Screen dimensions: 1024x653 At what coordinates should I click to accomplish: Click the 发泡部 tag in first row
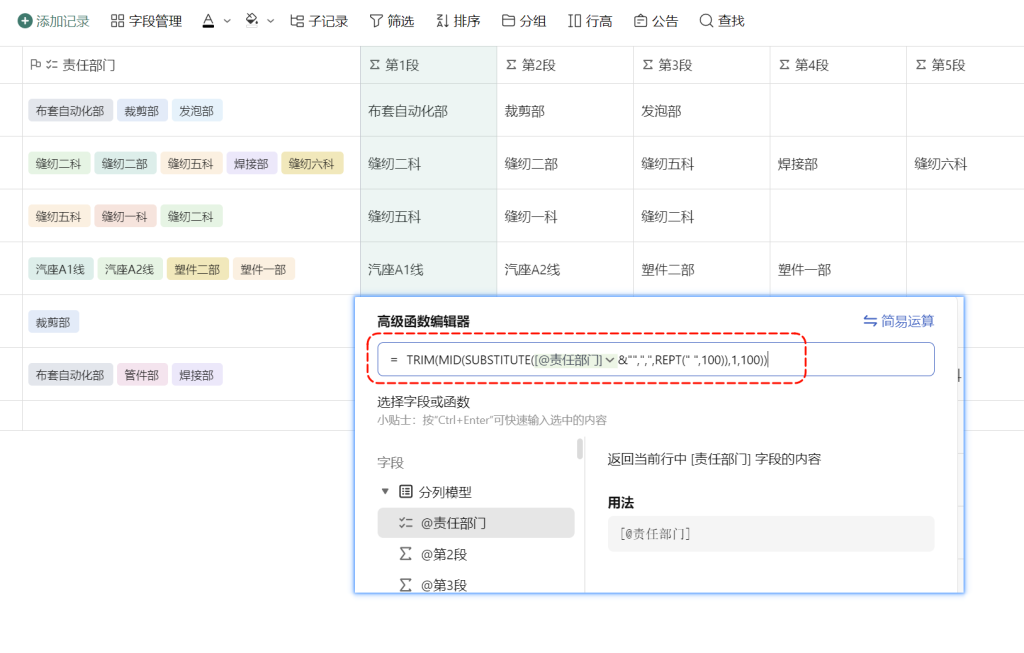[x=197, y=110]
